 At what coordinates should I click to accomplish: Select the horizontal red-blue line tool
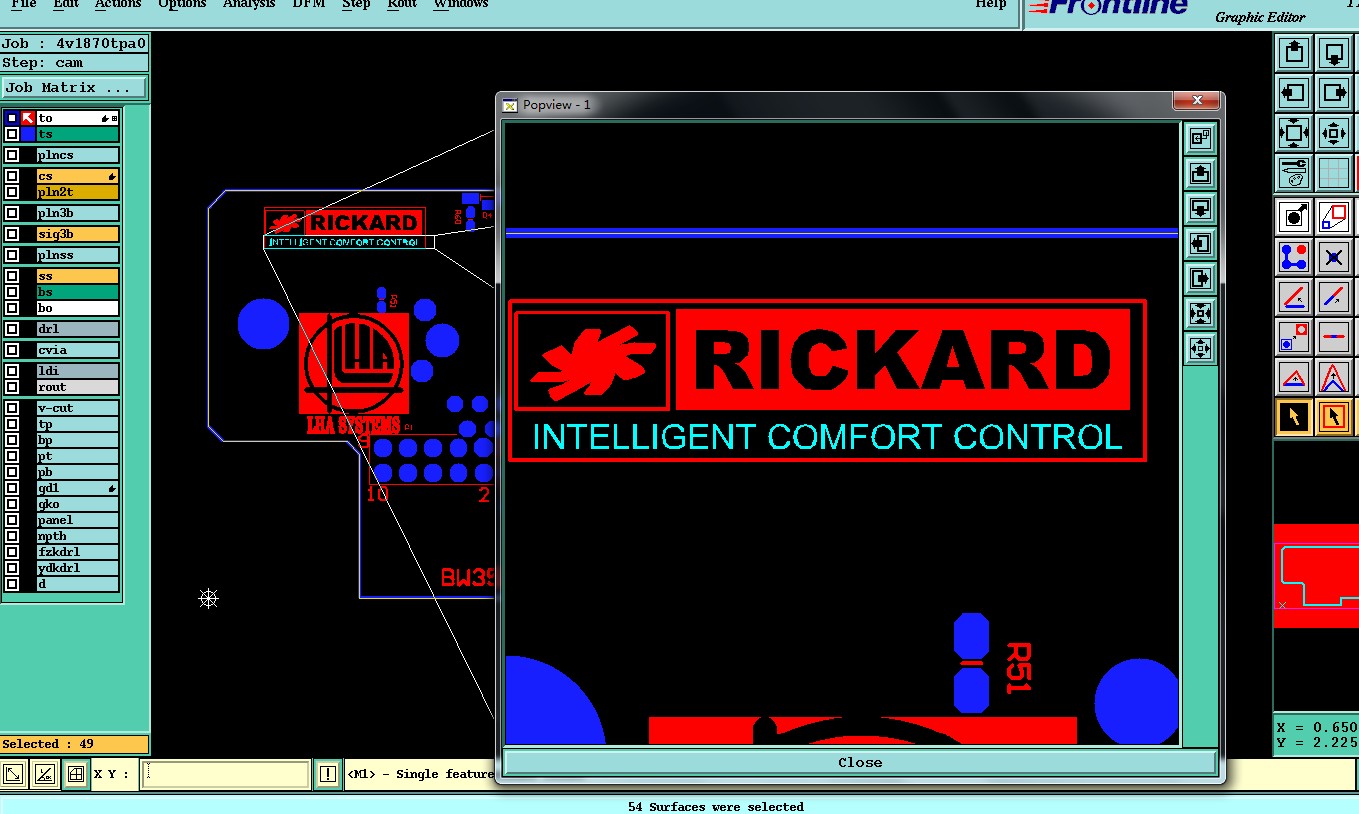(x=1333, y=337)
